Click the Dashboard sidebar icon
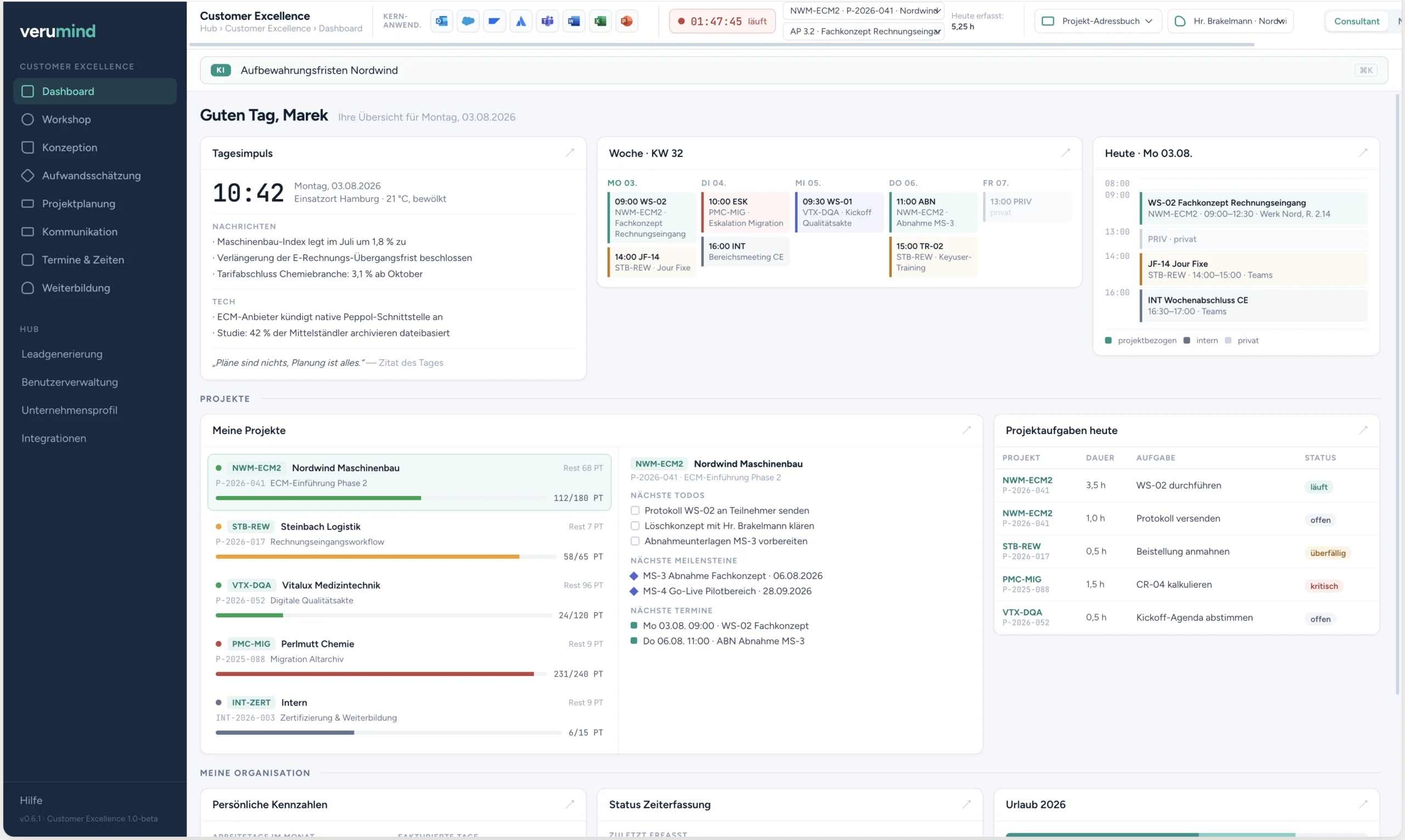1405x840 pixels. point(28,91)
